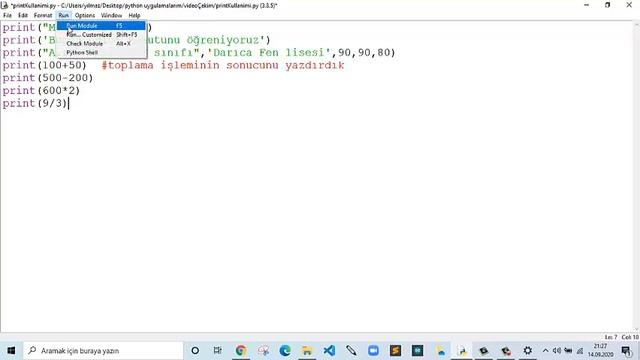Click the print(600*2) line
Screen dimensions: 640x360
[x=41, y=91]
